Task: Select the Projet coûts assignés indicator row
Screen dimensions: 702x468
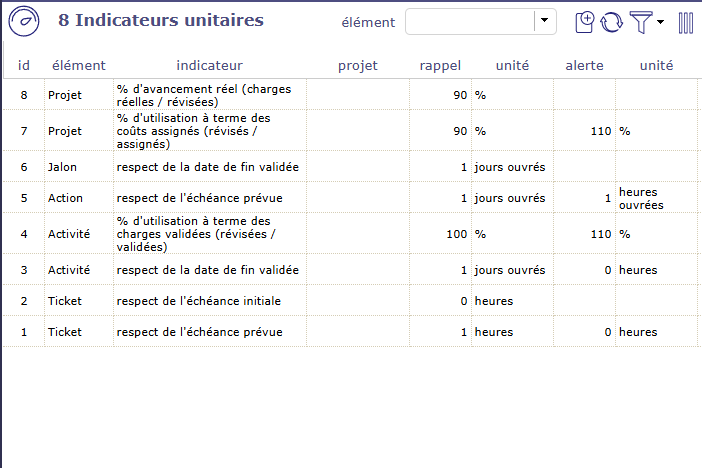Action: (208, 131)
